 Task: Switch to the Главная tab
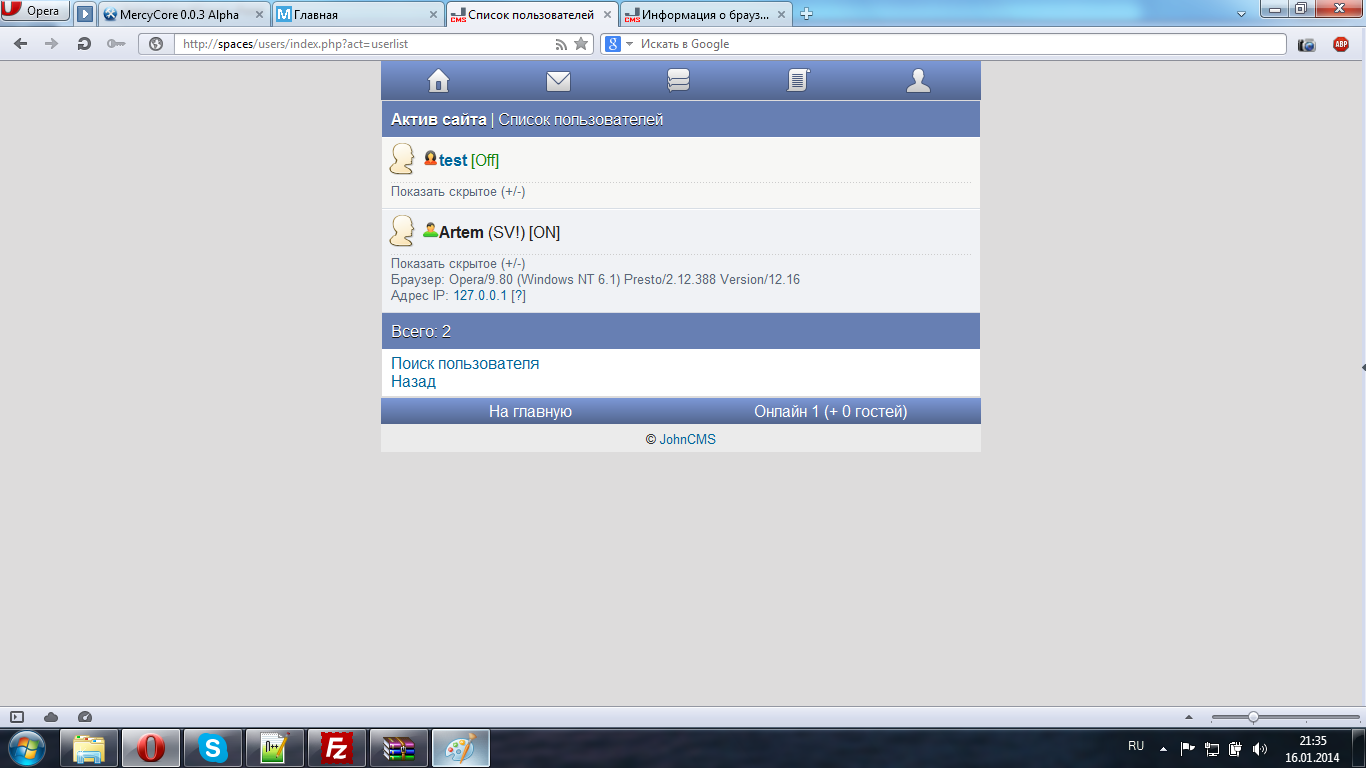359,15
